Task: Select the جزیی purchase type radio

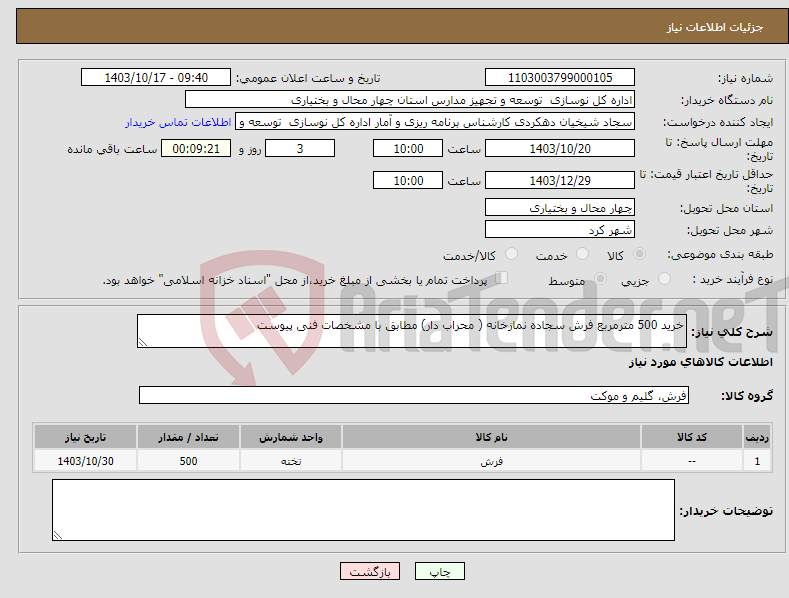Action: (x=664, y=278)
